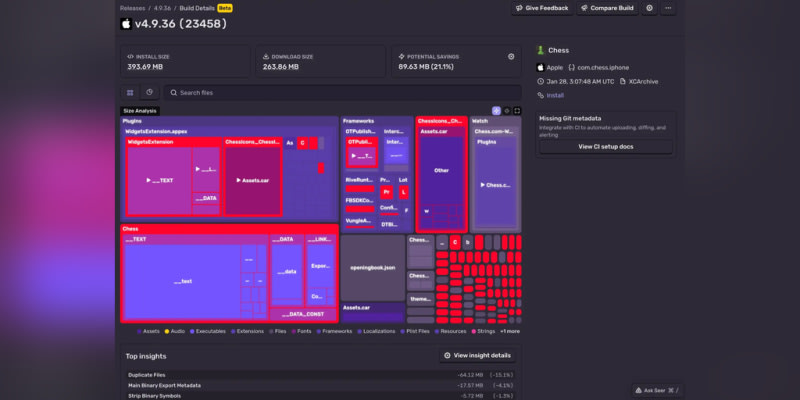Open Potential Savings settings gear
The width and height of the screenshot is (800, 400).
(x=511, y=57)
